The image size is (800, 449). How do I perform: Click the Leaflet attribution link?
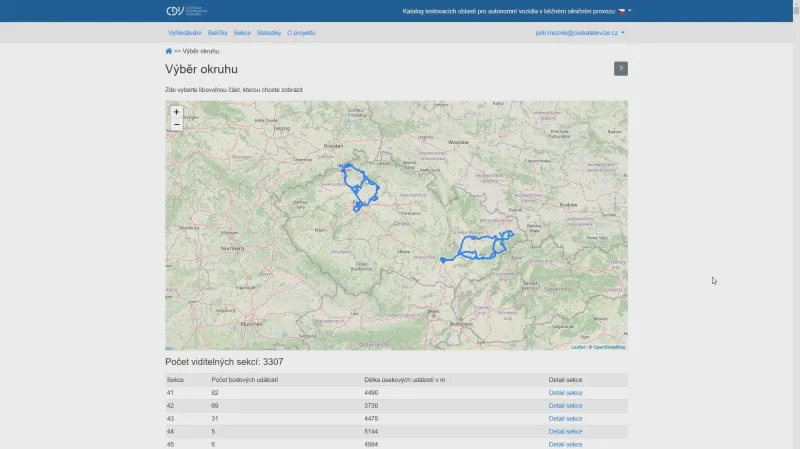click(x=578, y=347)
